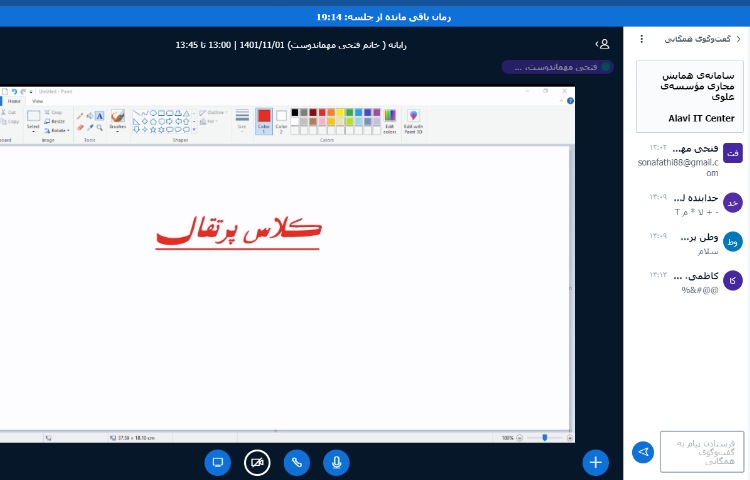Viewport: 750px width, 480px height.
Task: Click the Redo arrow in Paint title bar
Action: 23,91
